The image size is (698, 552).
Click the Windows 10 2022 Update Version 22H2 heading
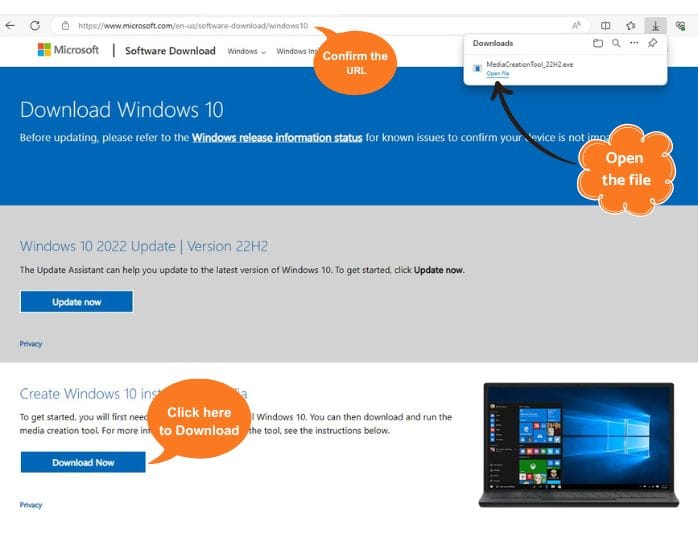[144, 246]
